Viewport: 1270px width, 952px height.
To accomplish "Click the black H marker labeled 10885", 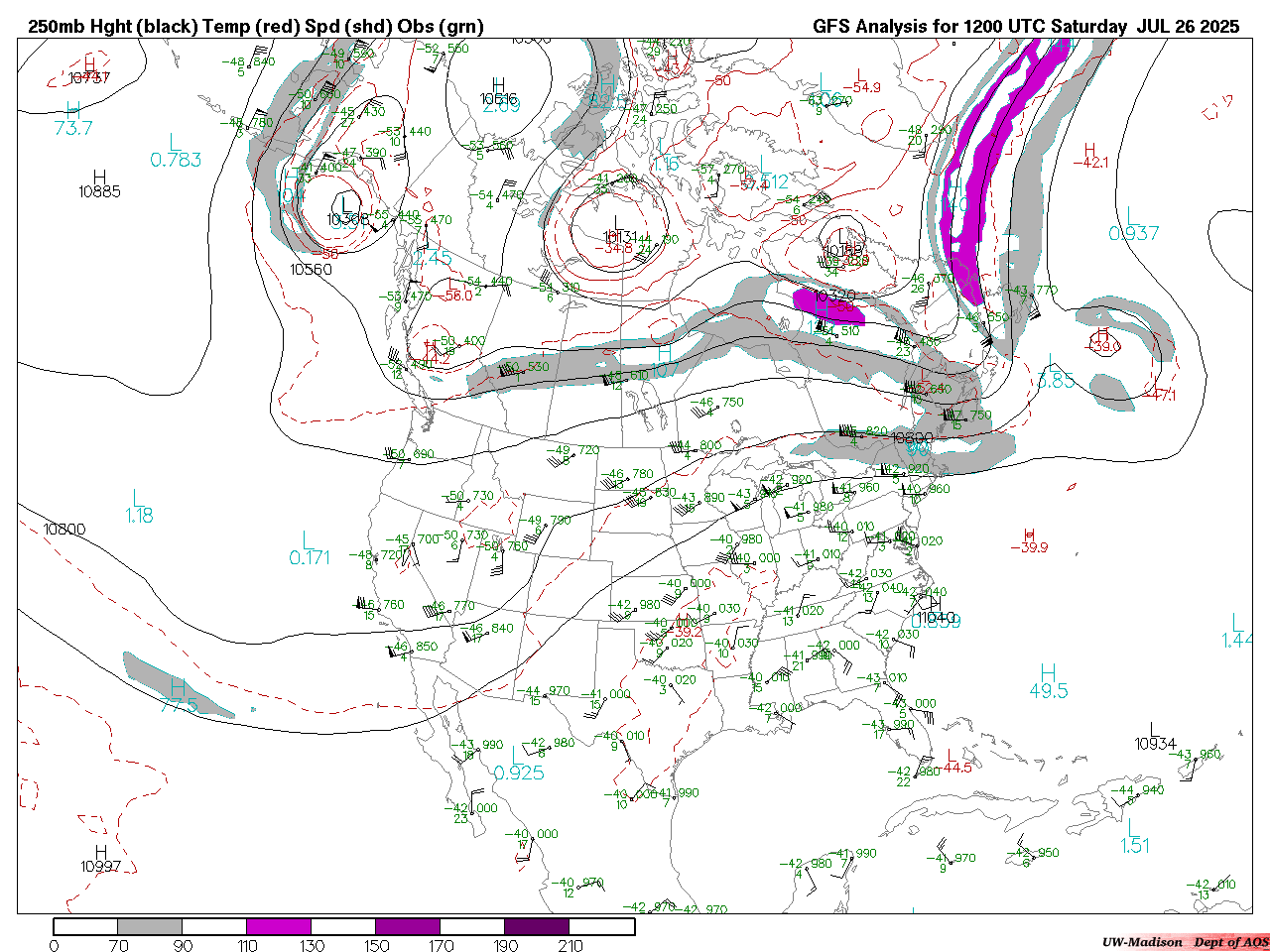I will pos(99,178).
